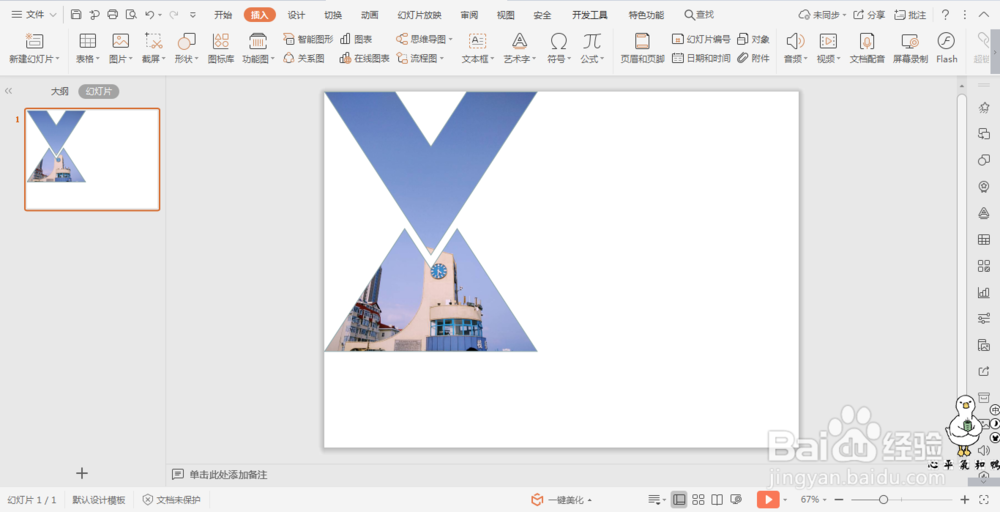Image resolution: width=1000 pixels, height=512 pixels.
Task: Click the Word Art (艺术字) icon
Action: [x=520, y=41]
